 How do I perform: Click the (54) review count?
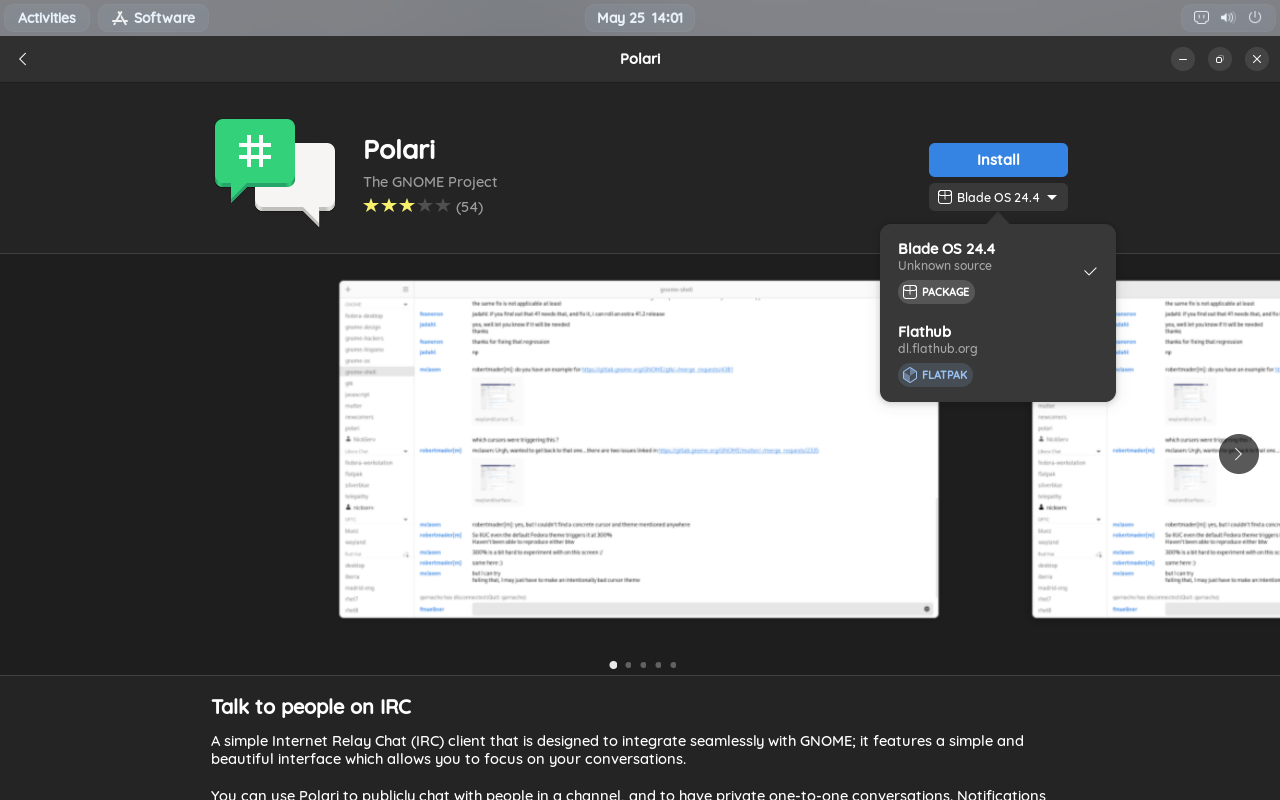click(x=469, y=207)
